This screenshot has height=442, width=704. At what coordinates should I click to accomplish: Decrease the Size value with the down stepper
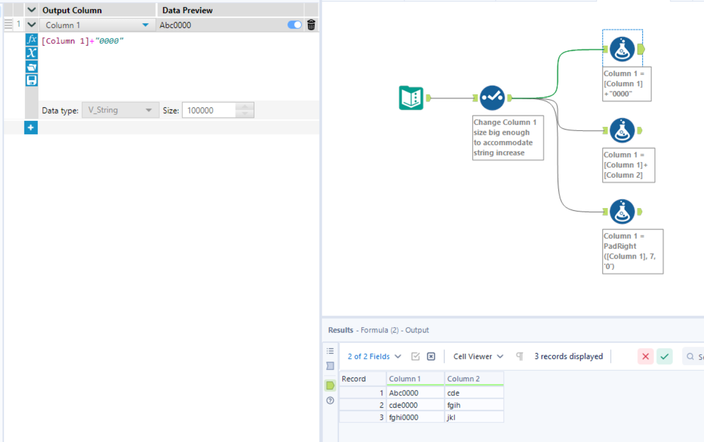click(x=245, y=114)
